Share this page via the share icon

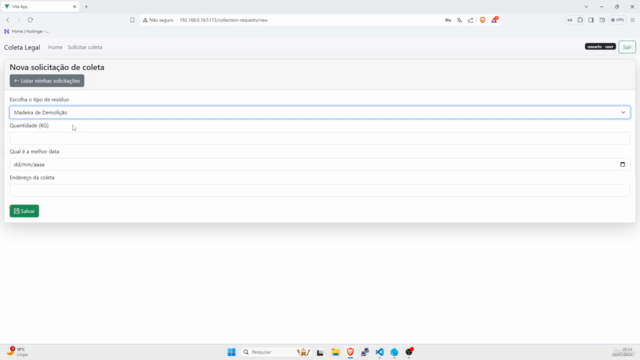pyautogui.click(x=471, y=20)
